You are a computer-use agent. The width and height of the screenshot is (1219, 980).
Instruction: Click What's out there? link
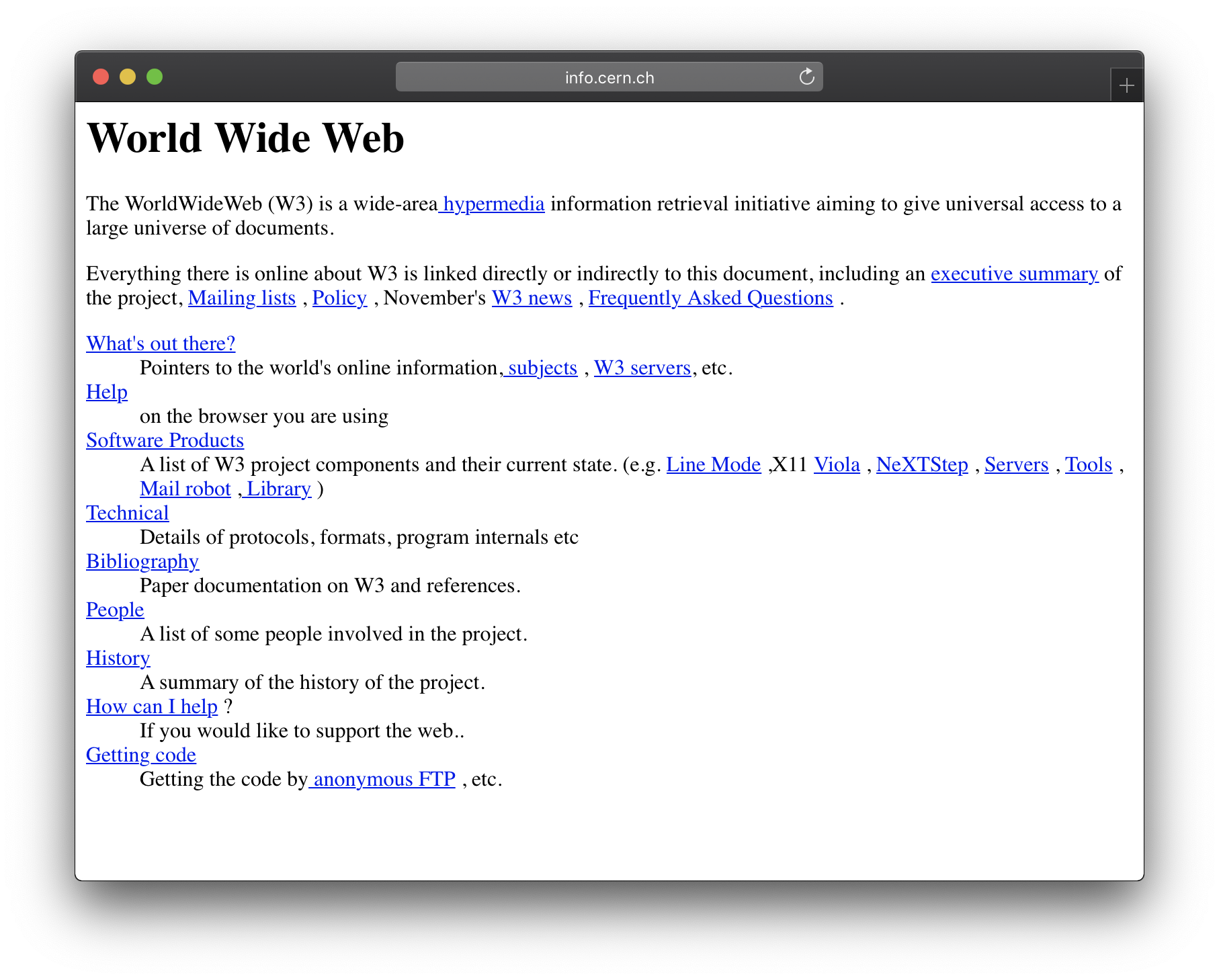[x=161, y=343]
